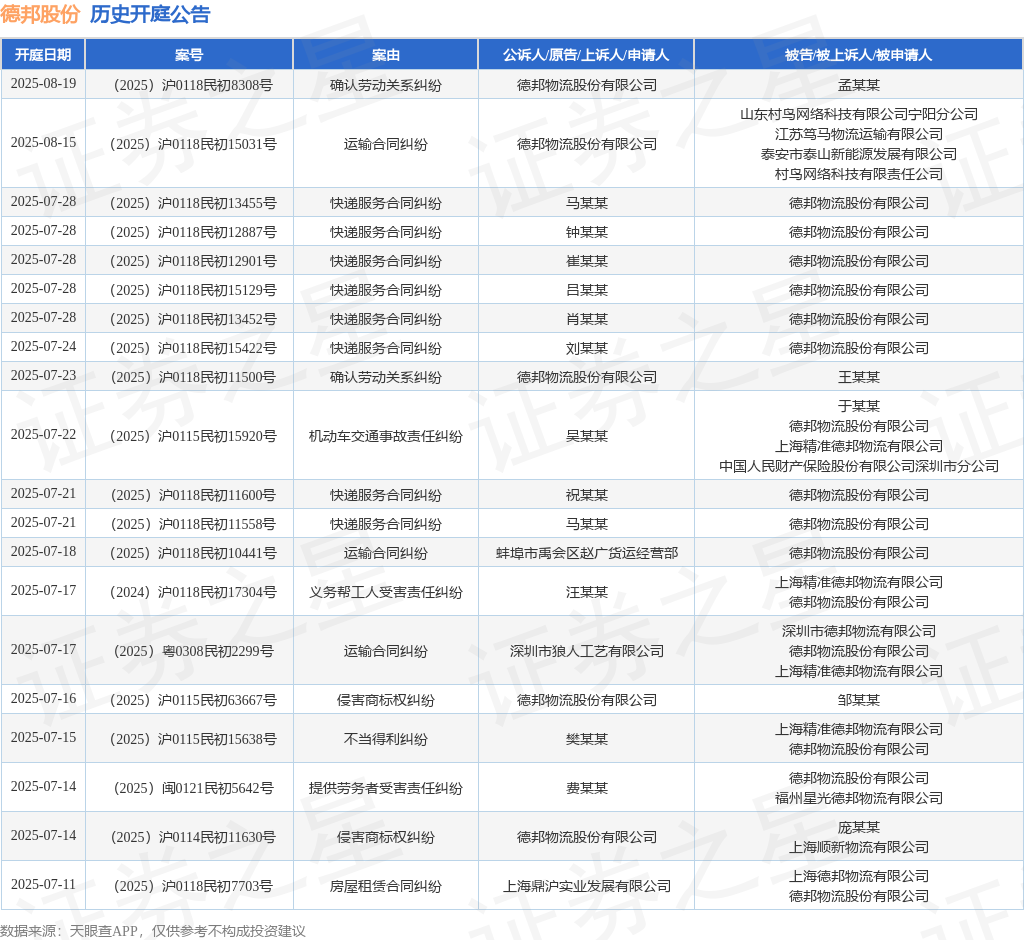Click 村鸟网络科技有限责任公司
This screenshot has width=1024, height=940.
[859, 174]
